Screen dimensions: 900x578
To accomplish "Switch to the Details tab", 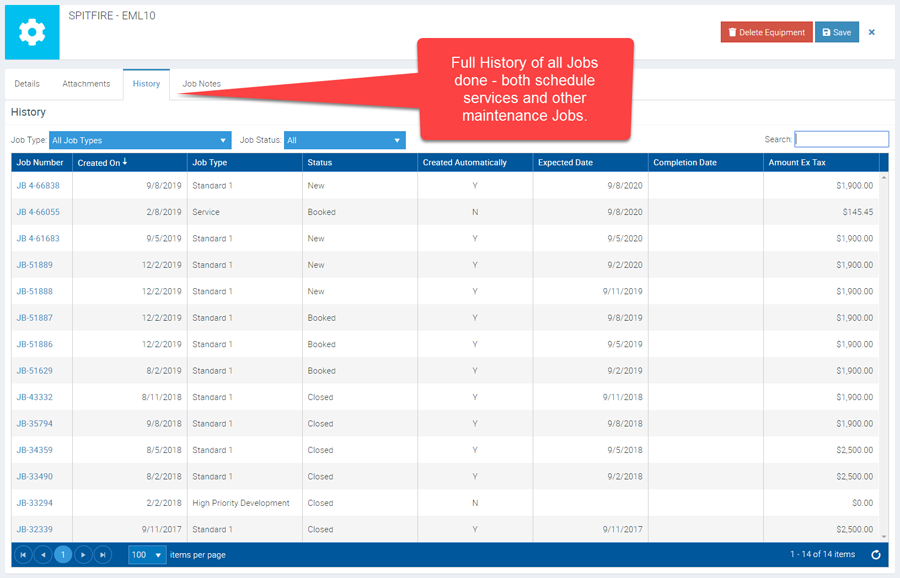I will 27,84.
